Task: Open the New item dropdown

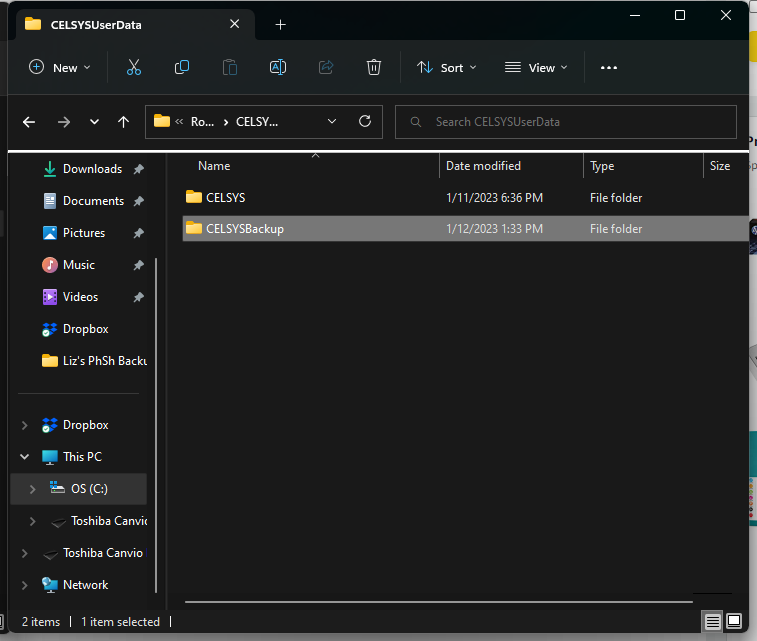Action: (x=60, y=67)
